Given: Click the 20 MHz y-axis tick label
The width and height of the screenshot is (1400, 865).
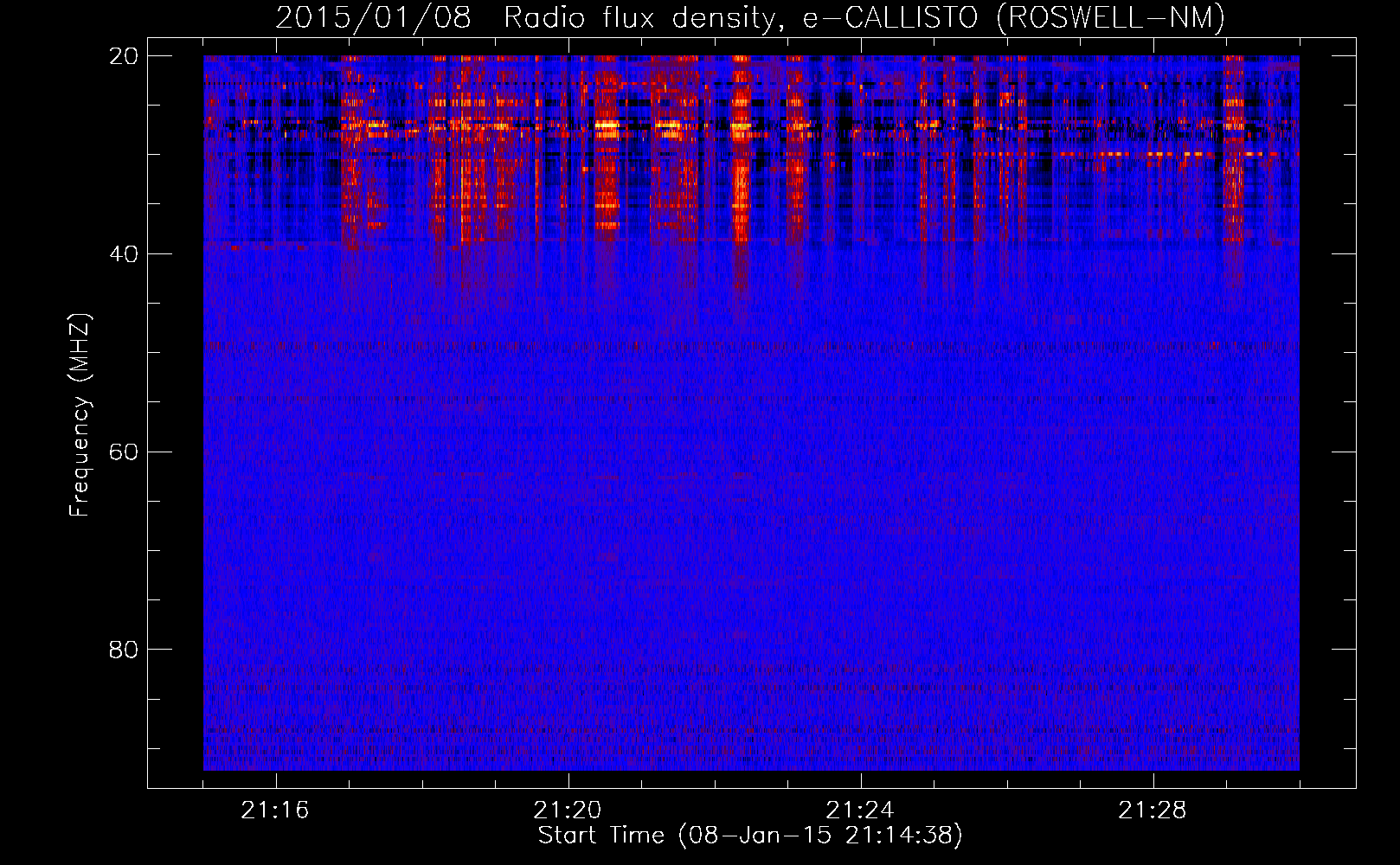Looking at the screenshot, I should (x=124, y=56).
